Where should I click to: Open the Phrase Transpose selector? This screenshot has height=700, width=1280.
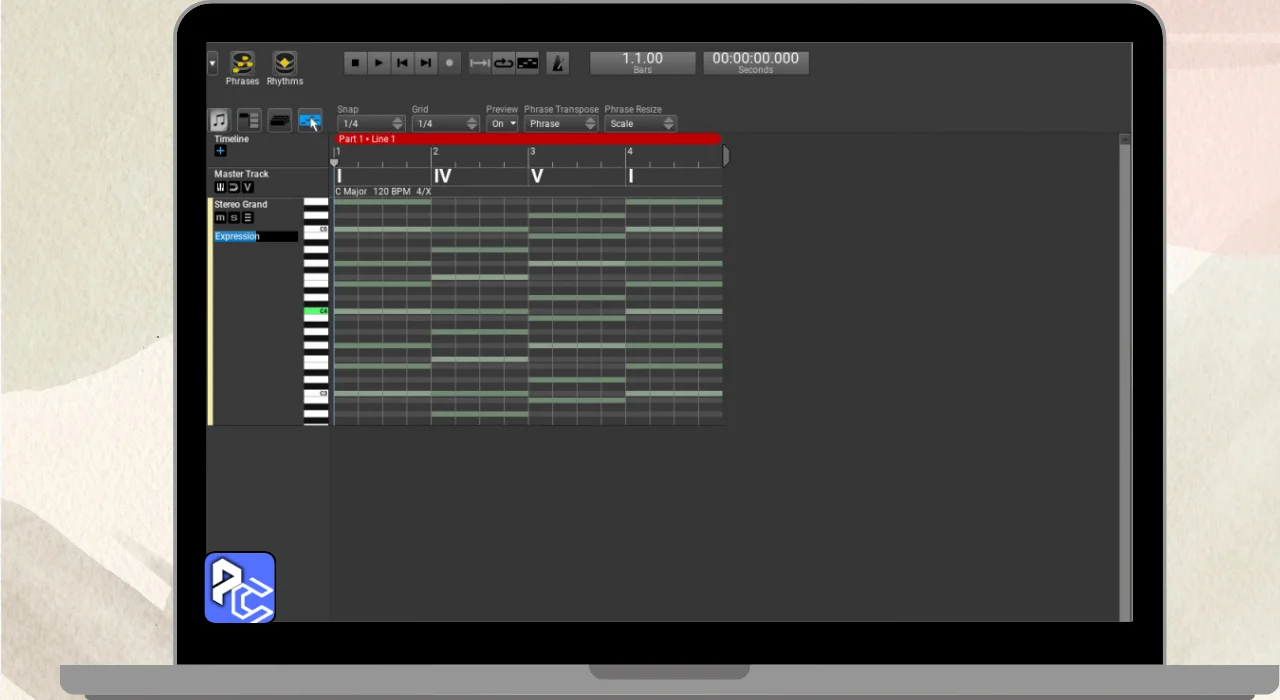561,124
